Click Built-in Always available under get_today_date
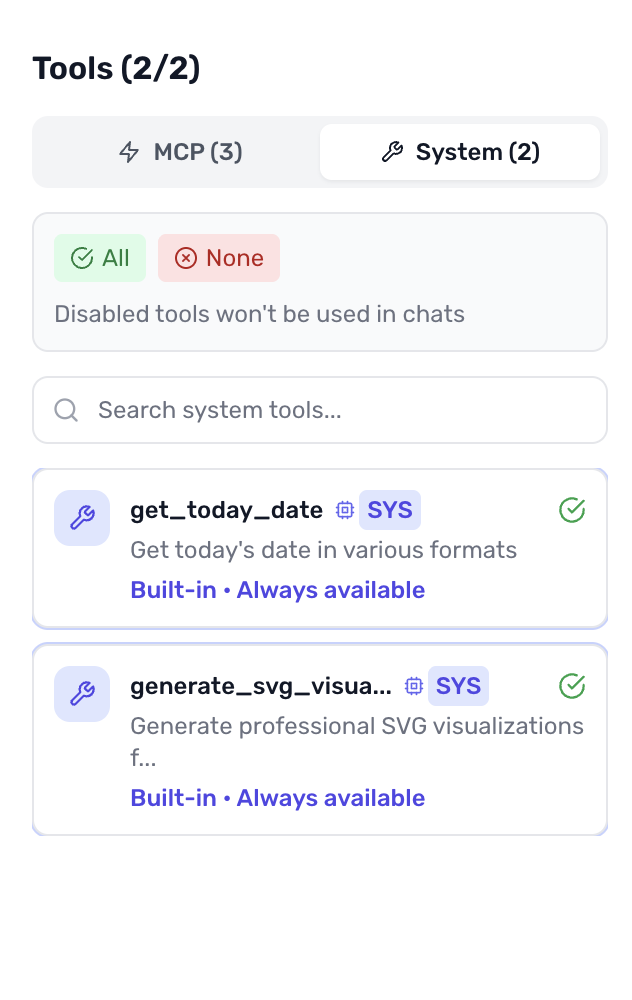The image size is (632, 1000). [276, 590]
